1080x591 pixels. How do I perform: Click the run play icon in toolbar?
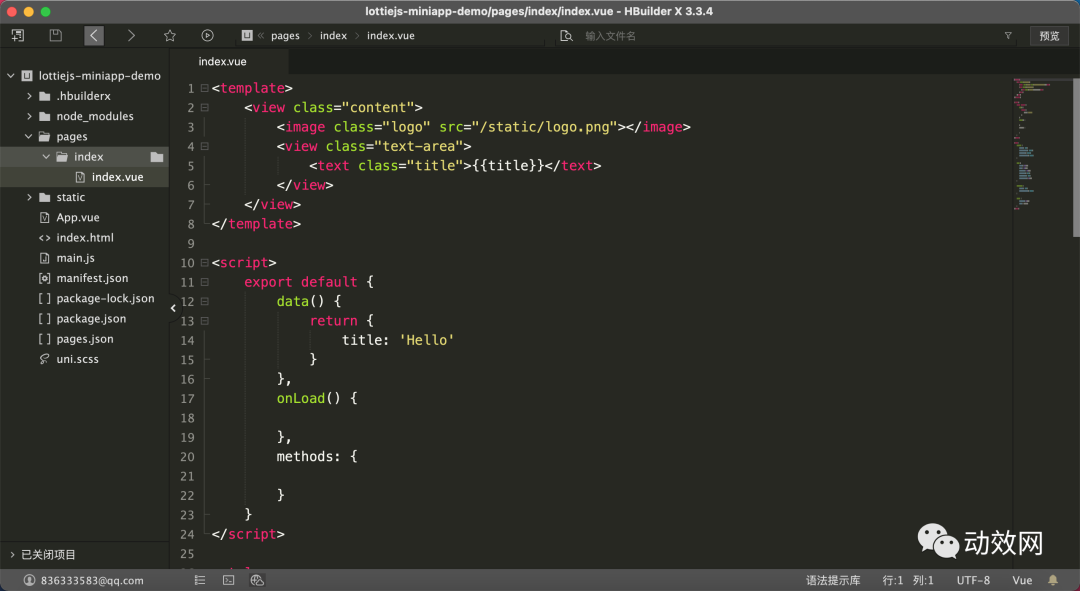(x=207, y=35)
